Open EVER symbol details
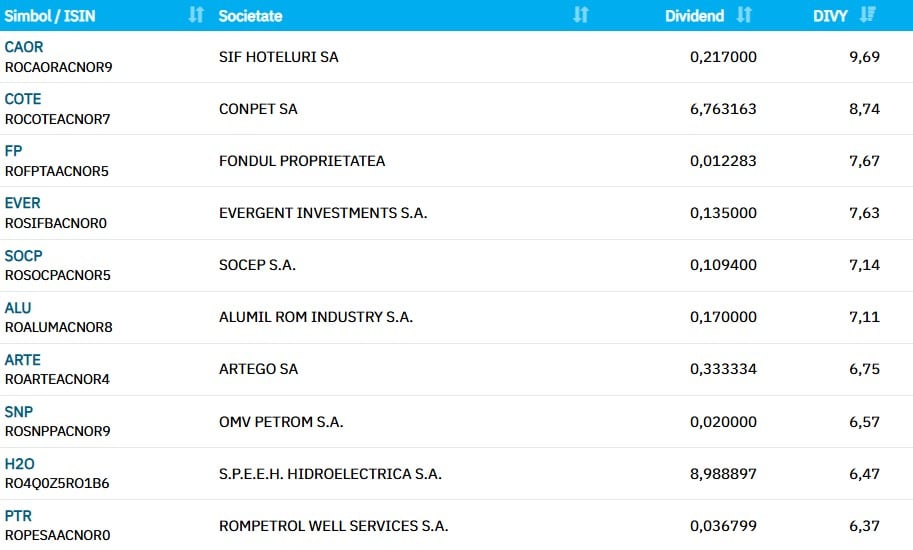This screenshot has height=550, width=913. [x=23, y=203]
